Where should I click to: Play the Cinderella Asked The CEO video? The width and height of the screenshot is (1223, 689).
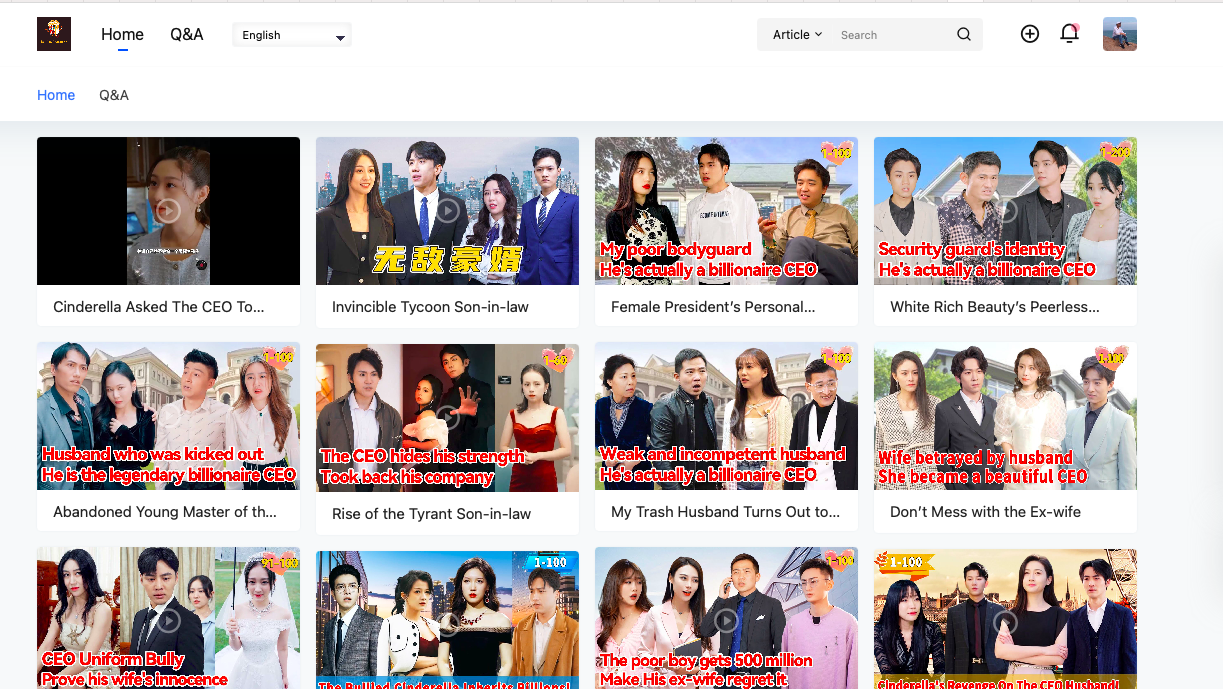coord(168,211)
